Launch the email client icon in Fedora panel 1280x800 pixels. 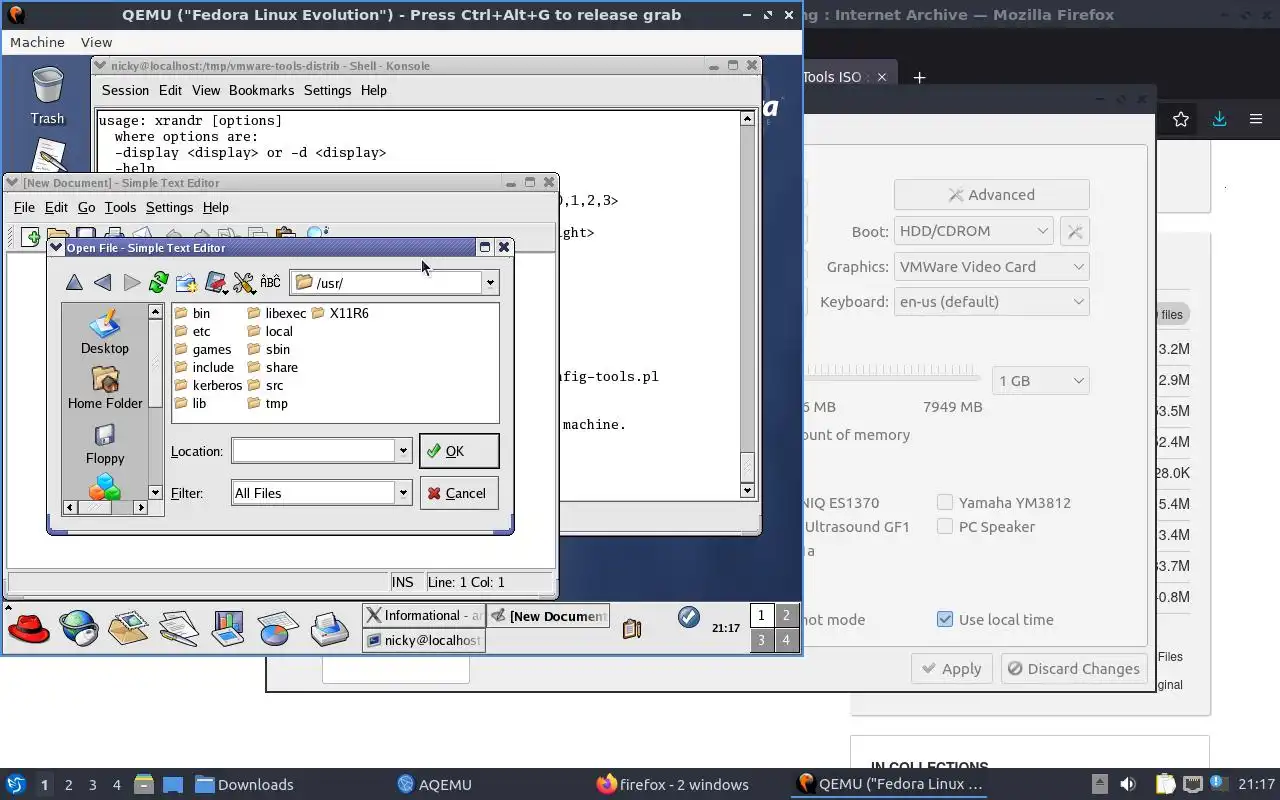128,628
